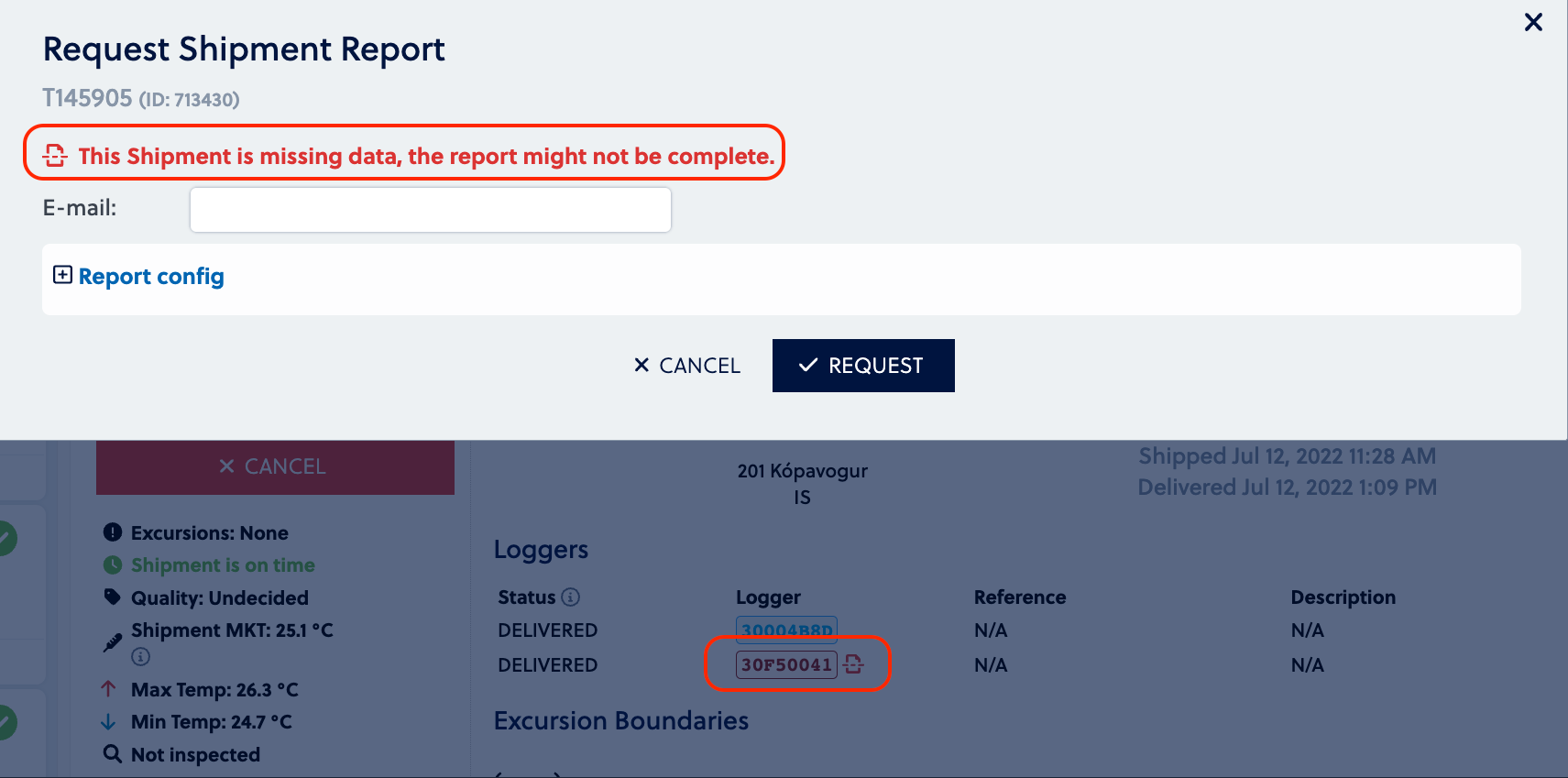Screen dimensions: 1568x778
Task: Focus the E-mail input field
Action: point(430,210)
